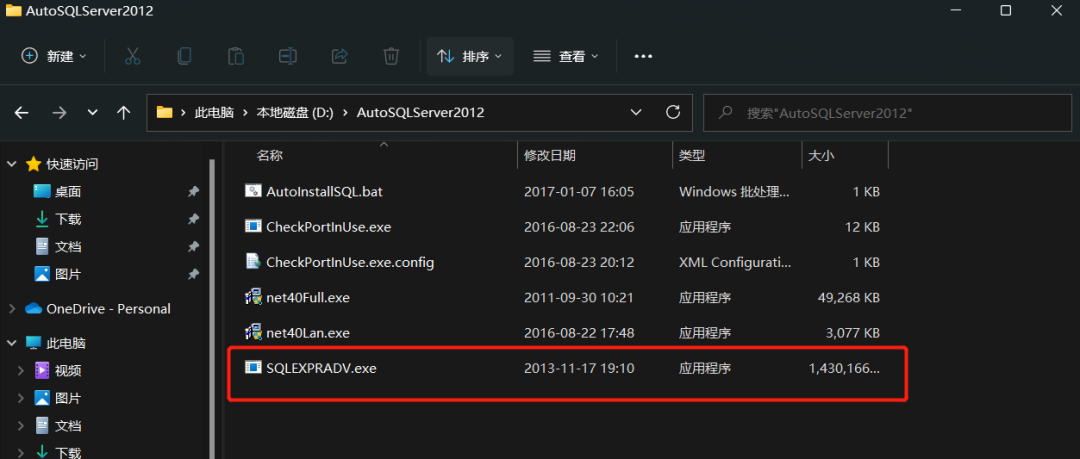Refresh the current folder view
Image resolution: width=1080 pixels, height=459 pixels.
(673, 112)
